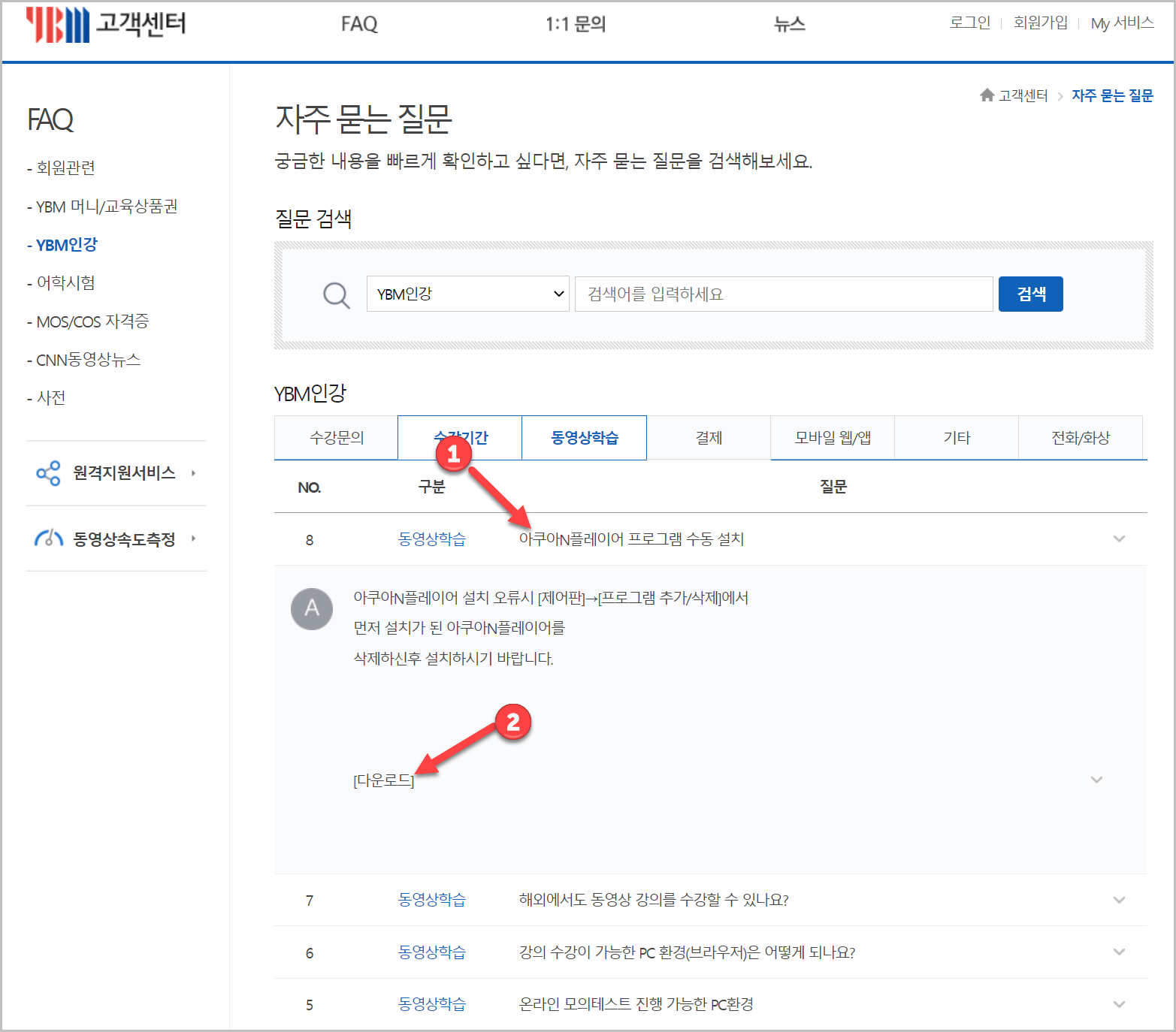This screenshot has width=1176, height=1032.
Task: Switch to the 기타 tab
Action: click(x=957, y=437)
